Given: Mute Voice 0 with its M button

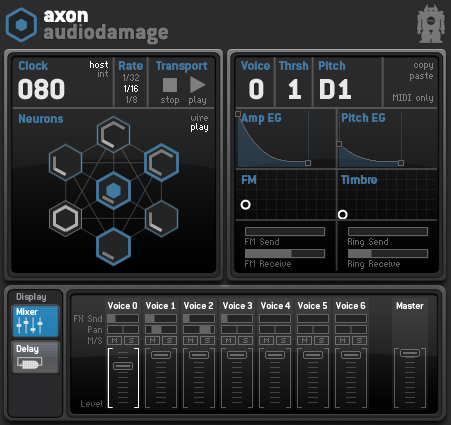Looking at the screenshot, I should pos(115,341).
